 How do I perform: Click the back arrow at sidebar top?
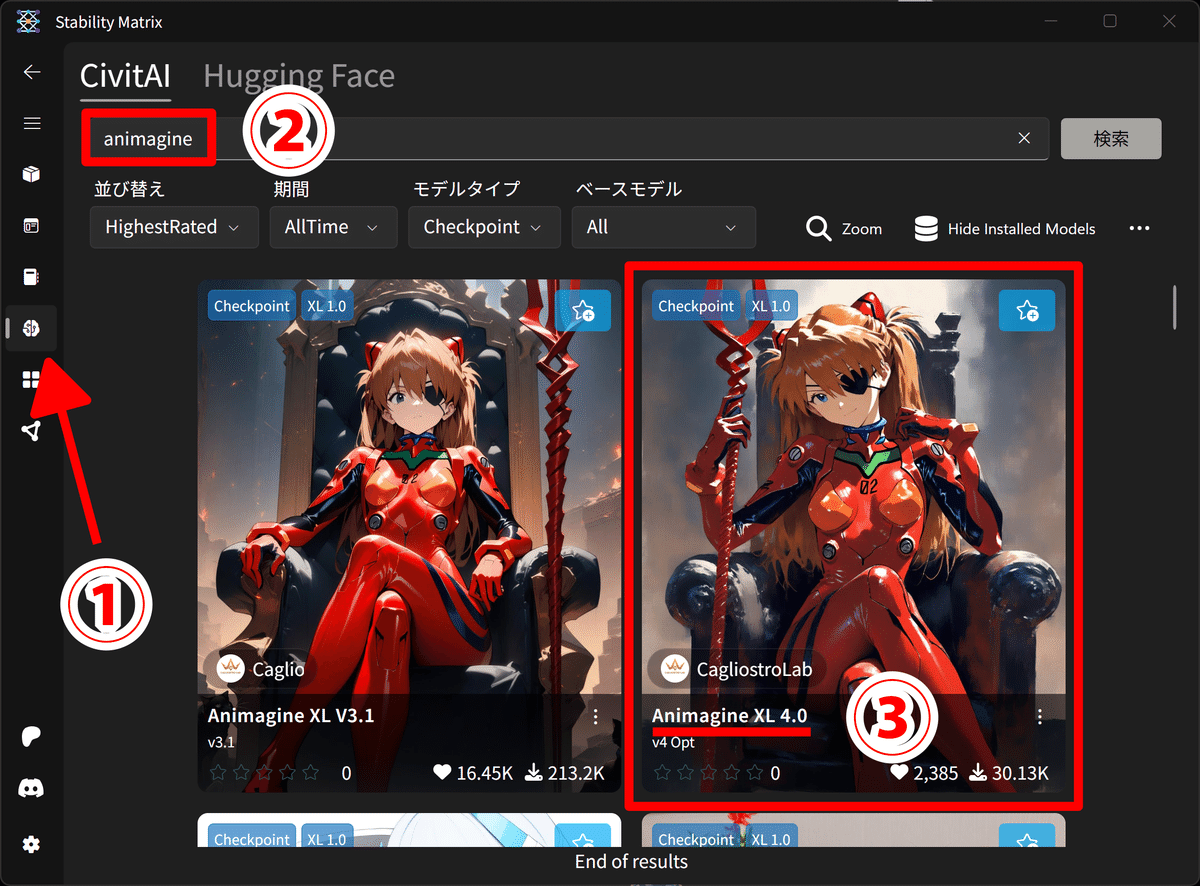tap(32, 71)
